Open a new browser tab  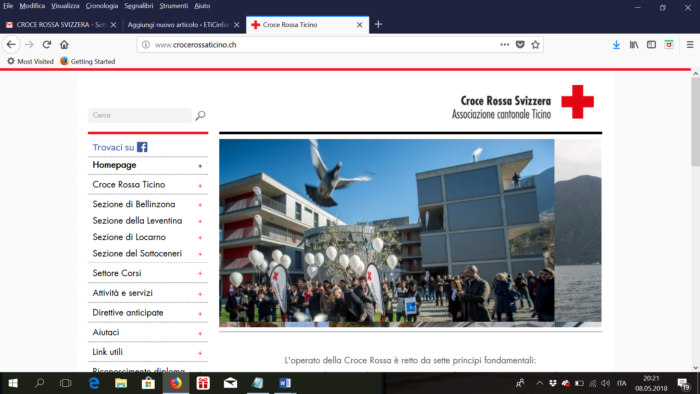pos(378,25)
